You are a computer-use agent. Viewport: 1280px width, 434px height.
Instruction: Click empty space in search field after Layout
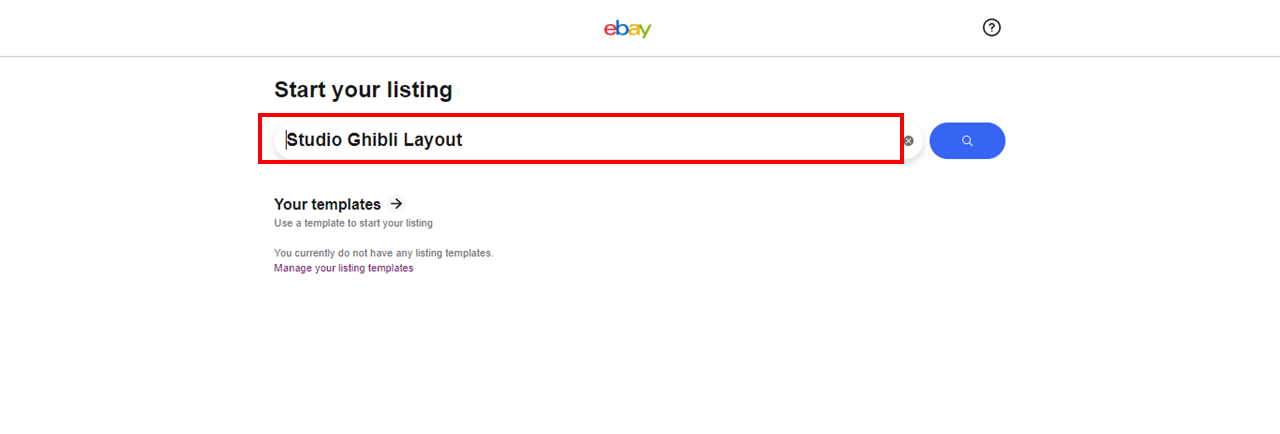point(680,140)
